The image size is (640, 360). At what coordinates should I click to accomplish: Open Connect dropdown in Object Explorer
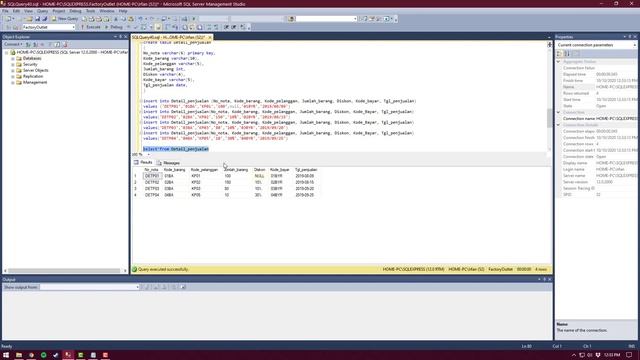tap(13, 44)
